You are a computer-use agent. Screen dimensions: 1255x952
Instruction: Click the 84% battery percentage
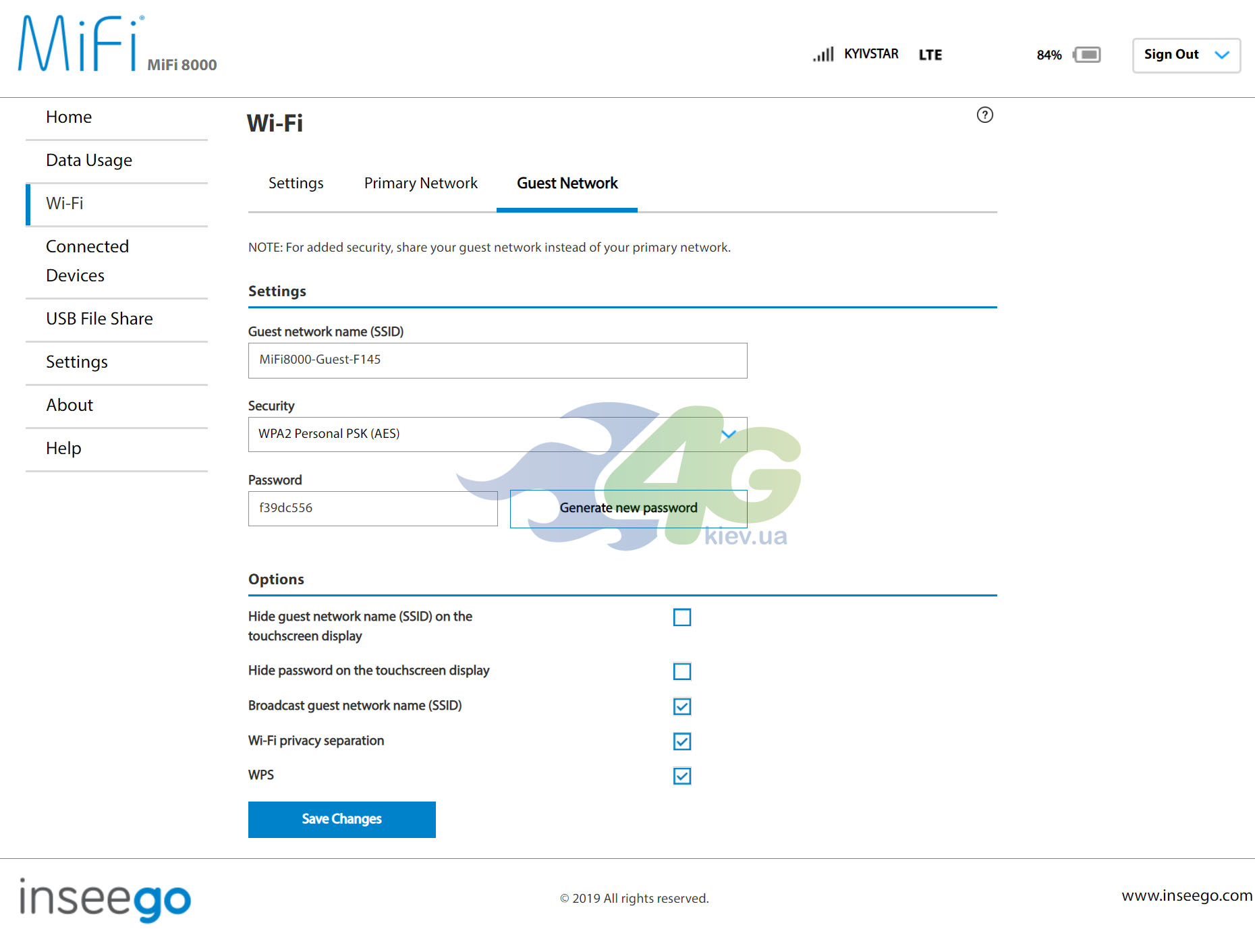tap(1049, 55)
